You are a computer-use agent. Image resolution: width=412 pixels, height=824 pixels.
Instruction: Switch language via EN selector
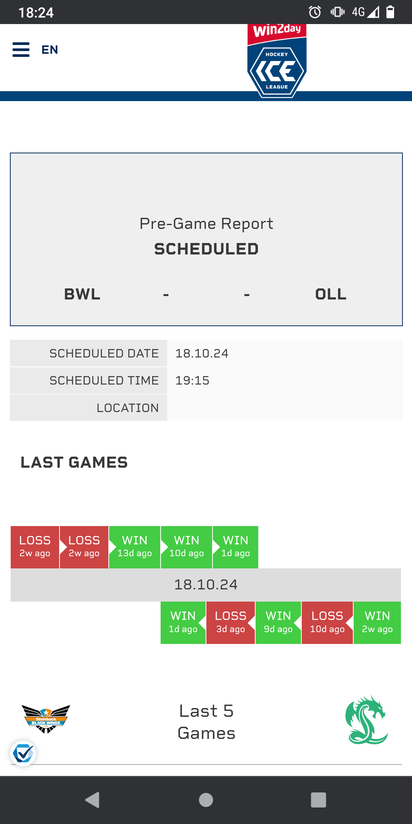(x=50, y=50)
